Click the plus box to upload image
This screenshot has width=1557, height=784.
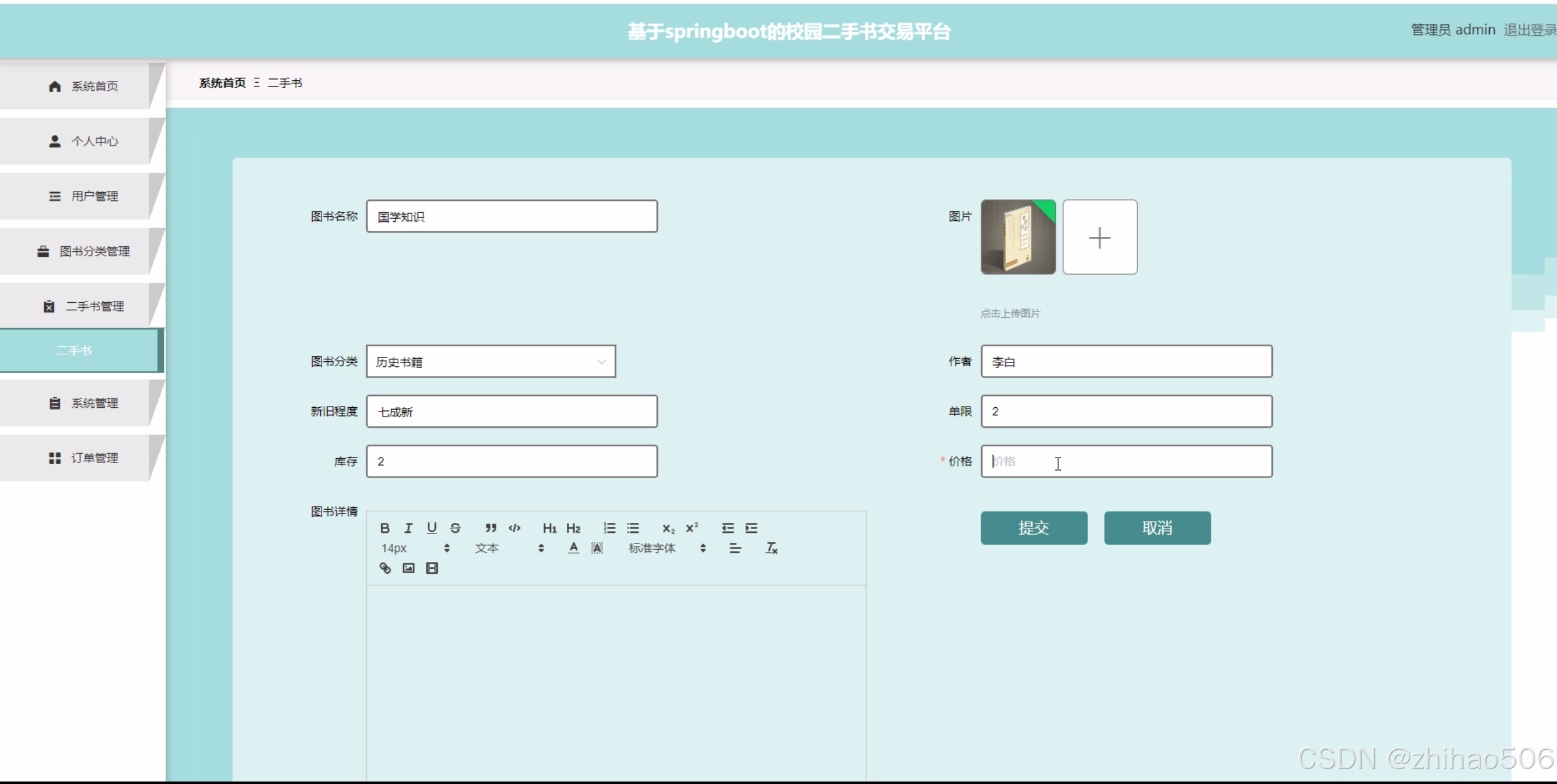point(1099,237)
